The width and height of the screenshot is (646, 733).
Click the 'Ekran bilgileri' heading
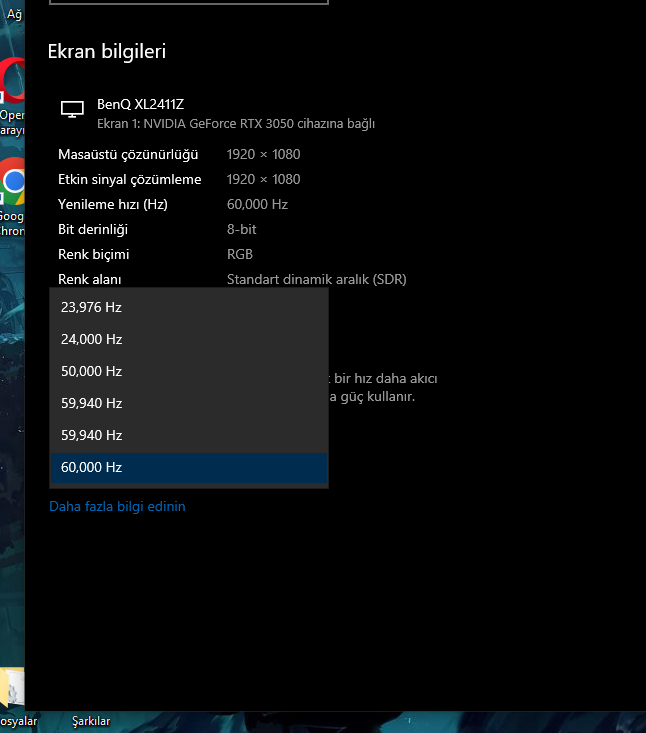(107, 51)
